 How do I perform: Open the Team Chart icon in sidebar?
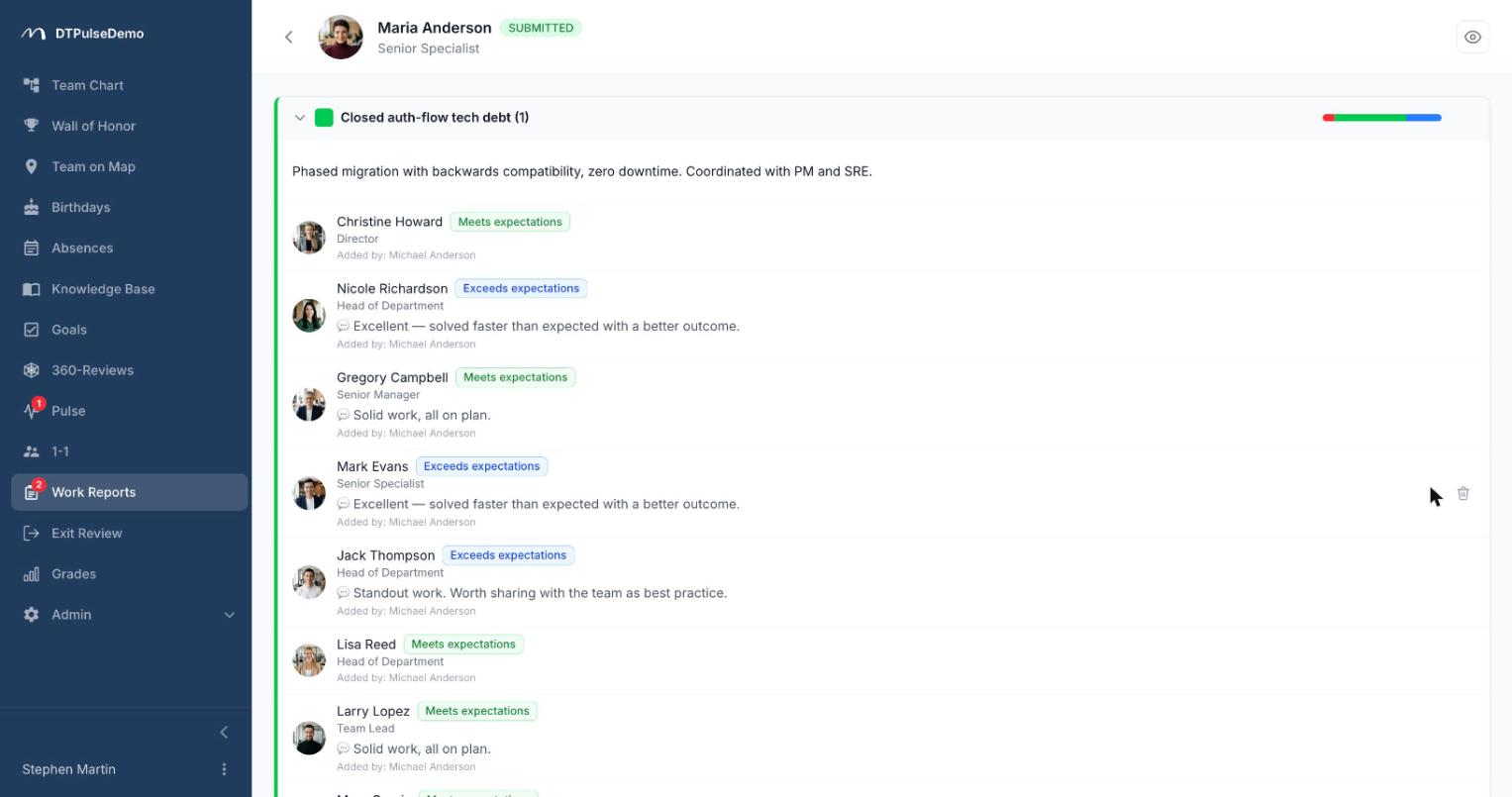pyautogui.click(x=32, y=85)
